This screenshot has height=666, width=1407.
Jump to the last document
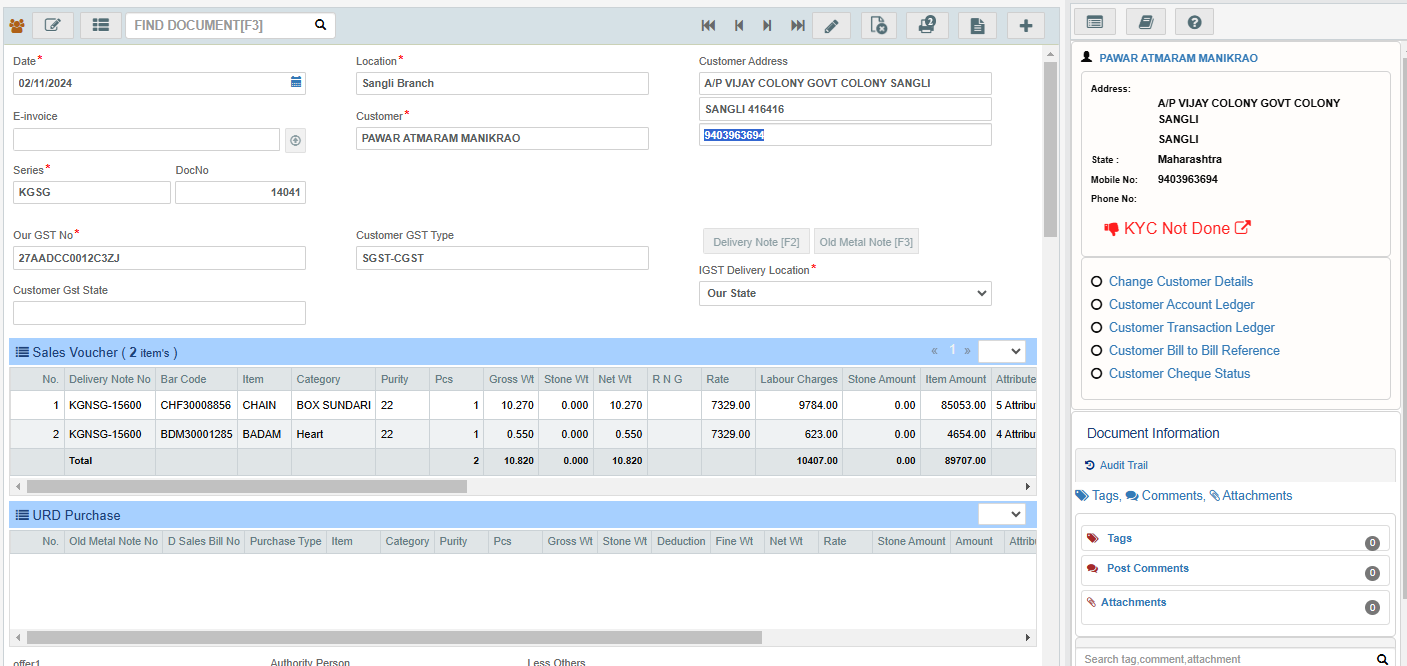coord(798,26)
